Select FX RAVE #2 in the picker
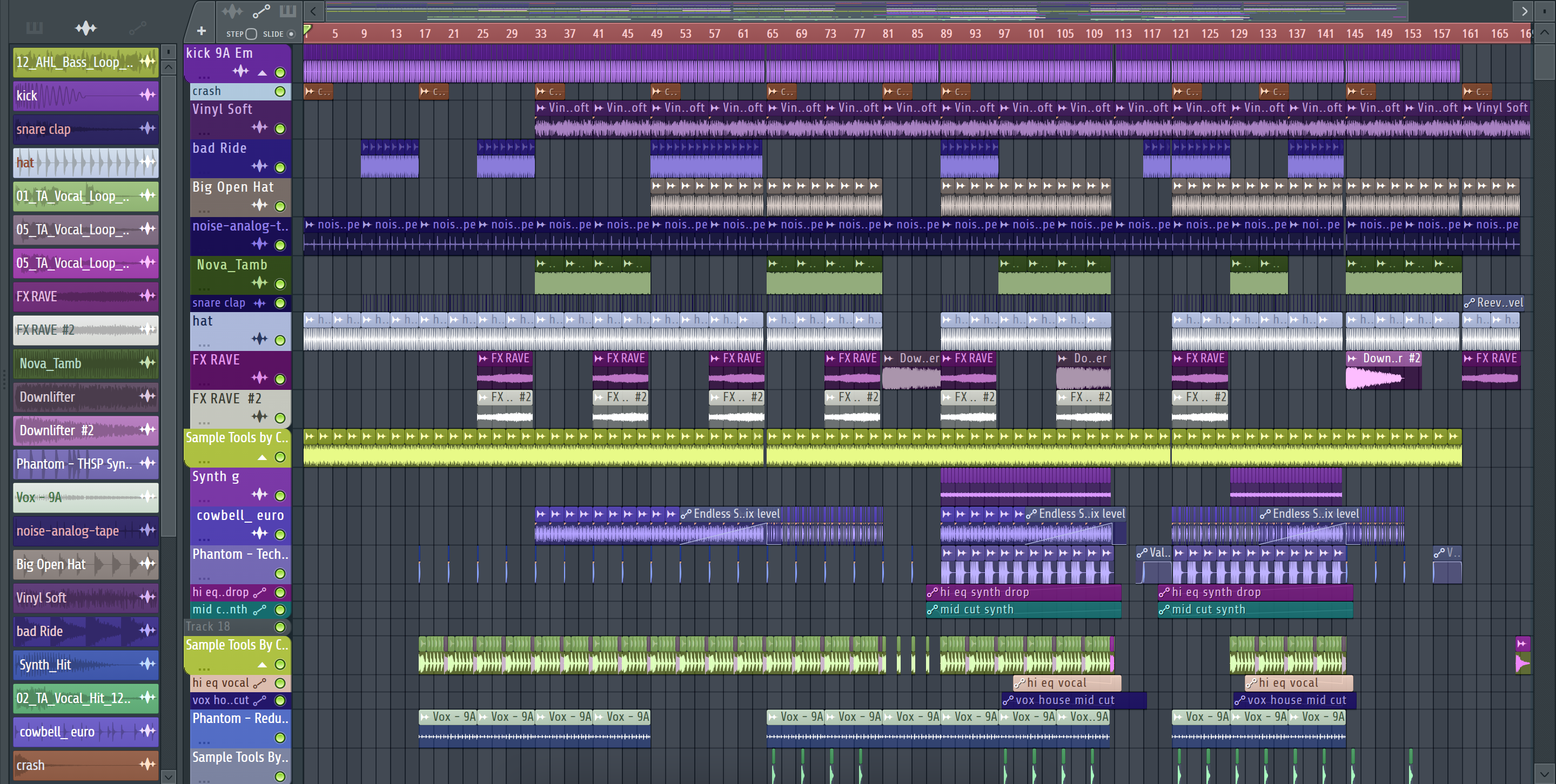The image size is (1556, 784). (x=86, y=329)
